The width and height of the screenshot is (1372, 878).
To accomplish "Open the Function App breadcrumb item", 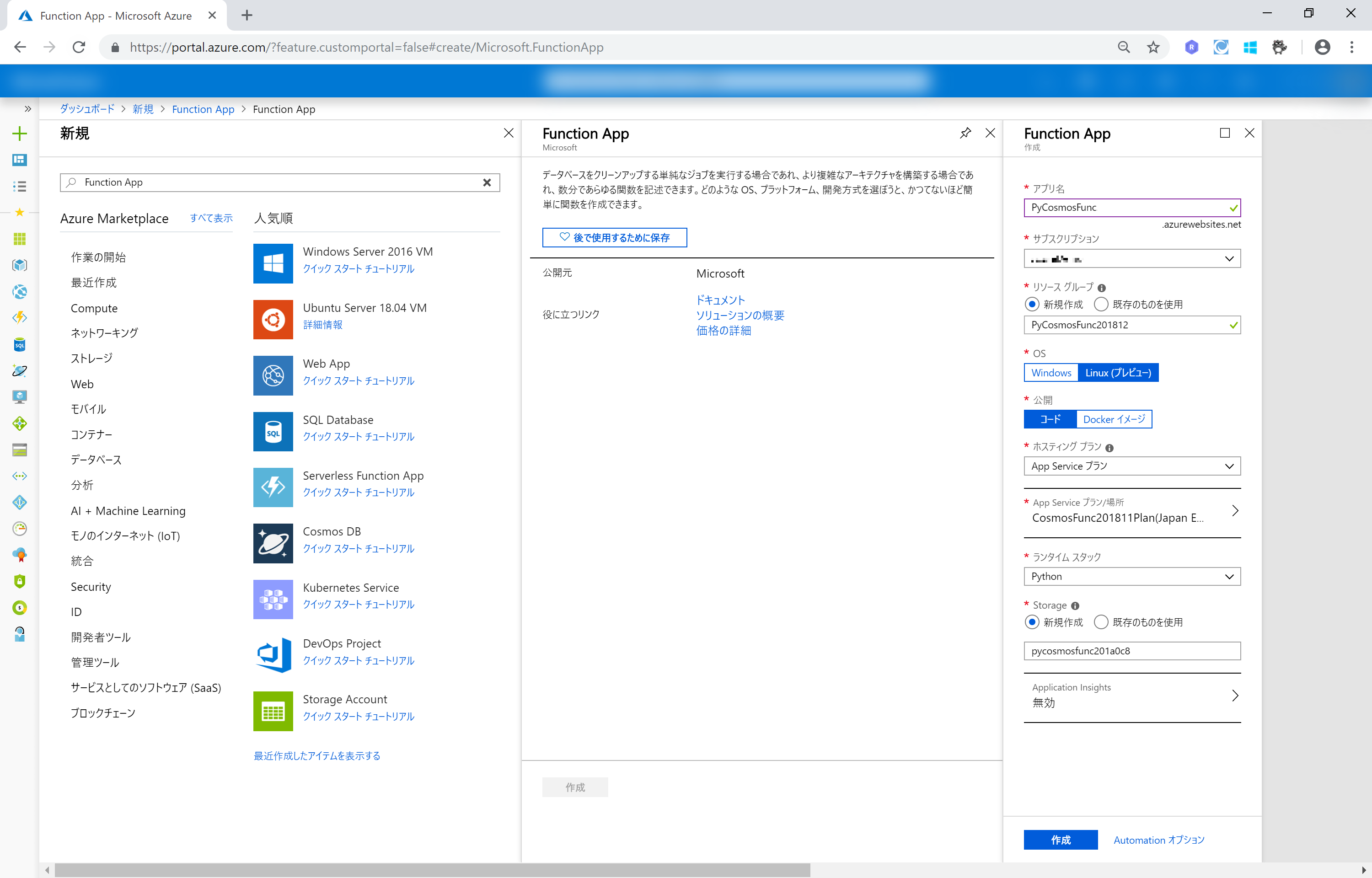I will click(x=203, y=109).
